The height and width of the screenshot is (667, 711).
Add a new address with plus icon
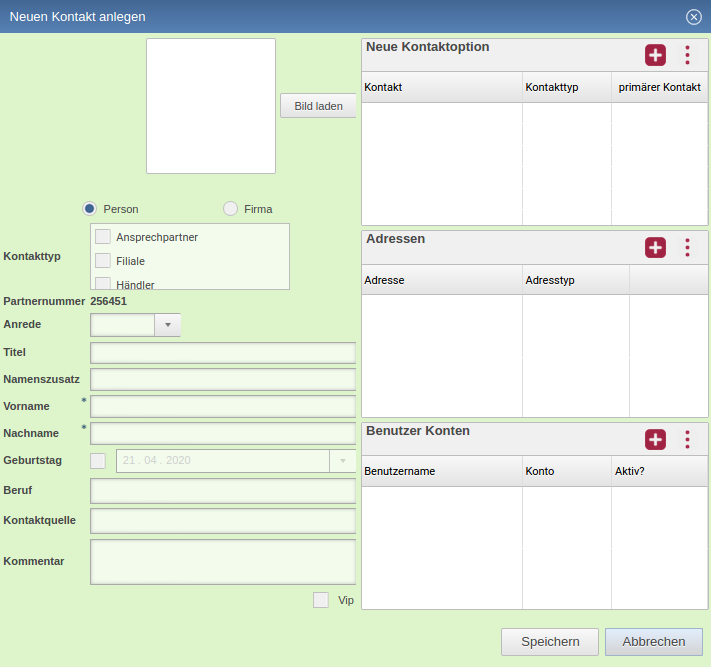tap(655, 248)
